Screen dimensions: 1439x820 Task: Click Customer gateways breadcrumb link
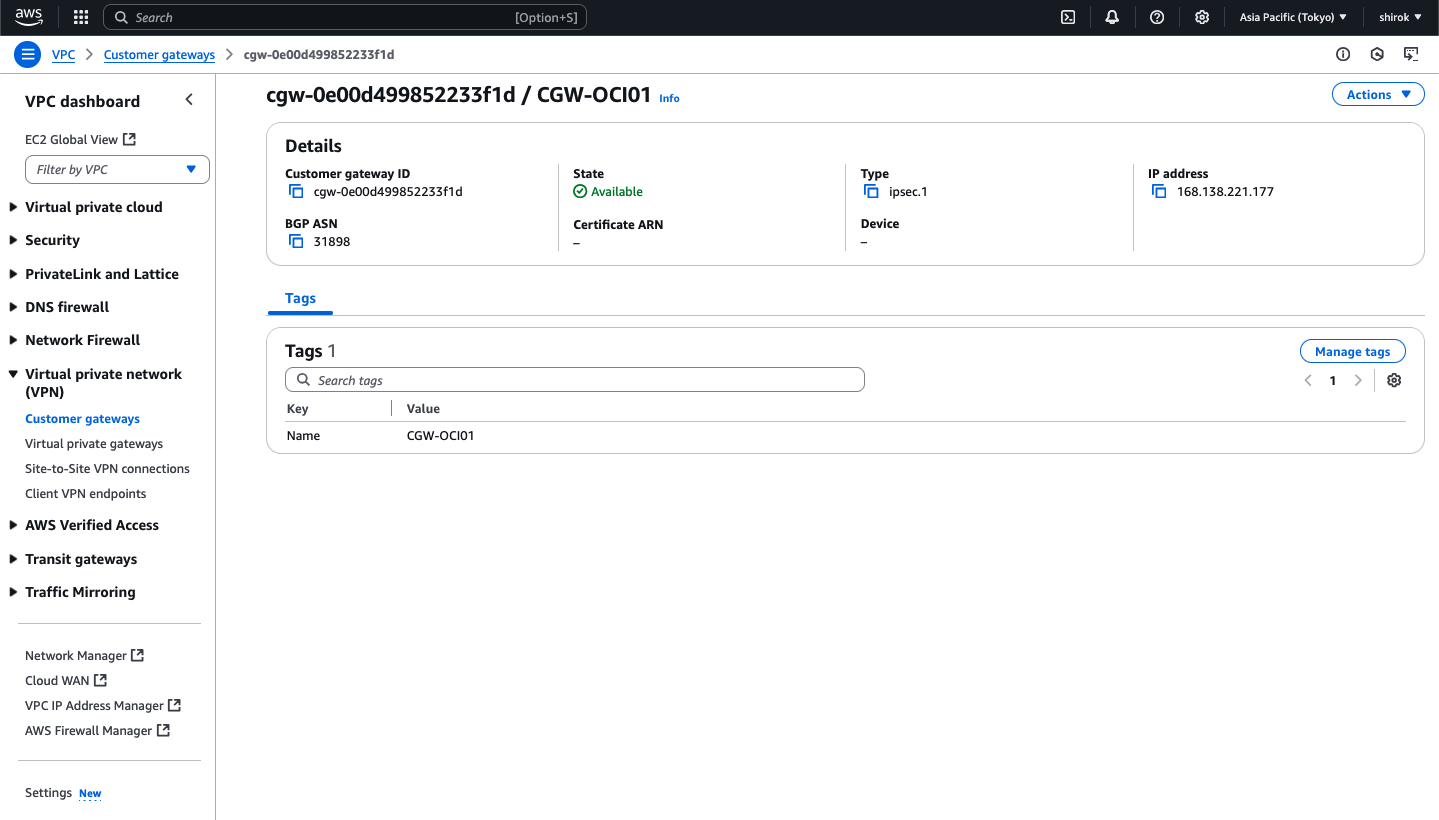point(159,54)
